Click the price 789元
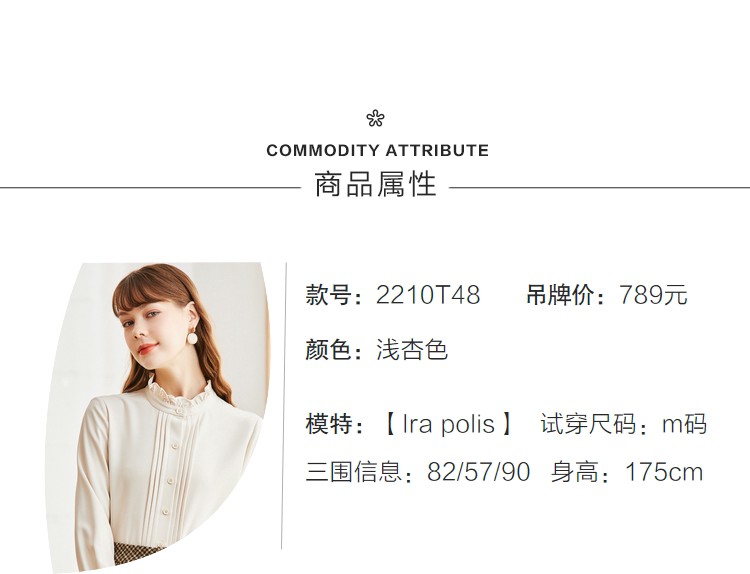 click(654, 296)
